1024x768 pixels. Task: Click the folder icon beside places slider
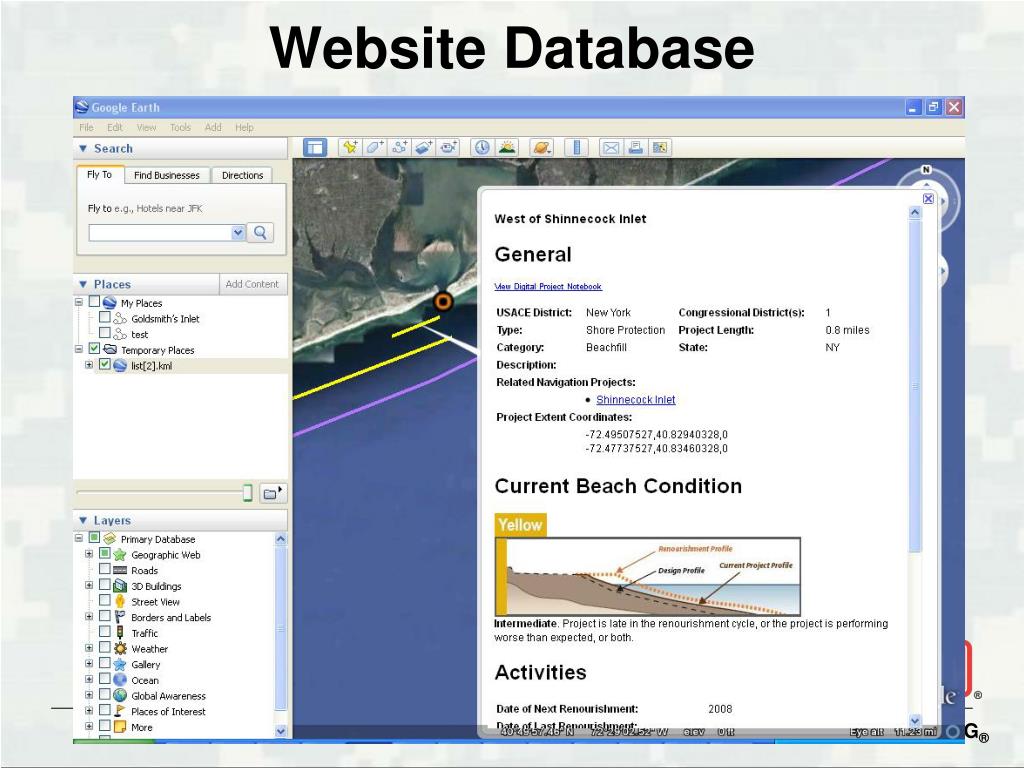[x=273, y=493]
